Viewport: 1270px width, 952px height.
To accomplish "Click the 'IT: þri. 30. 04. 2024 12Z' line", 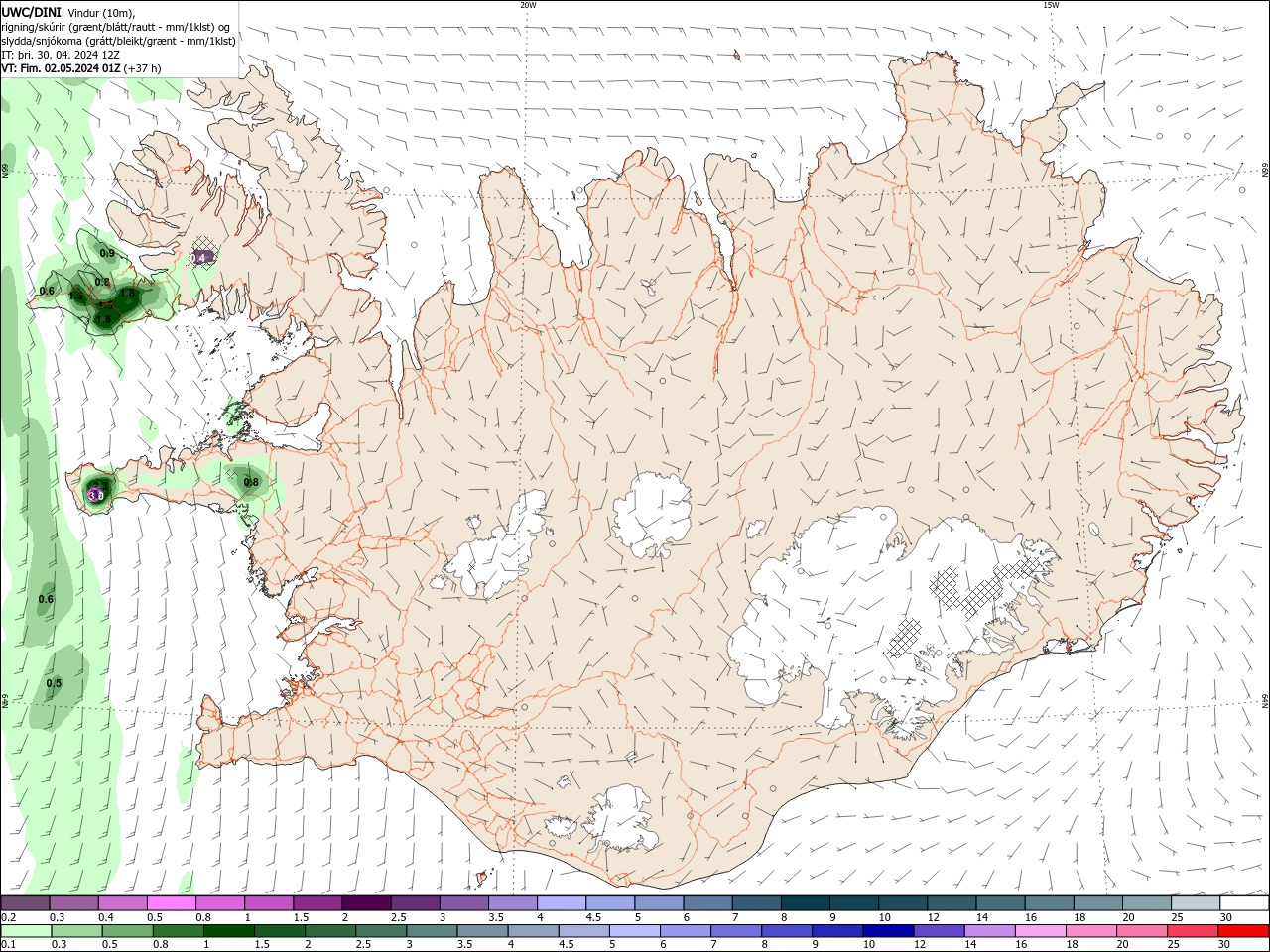I will pyautogui.click(x=61, y=55).
